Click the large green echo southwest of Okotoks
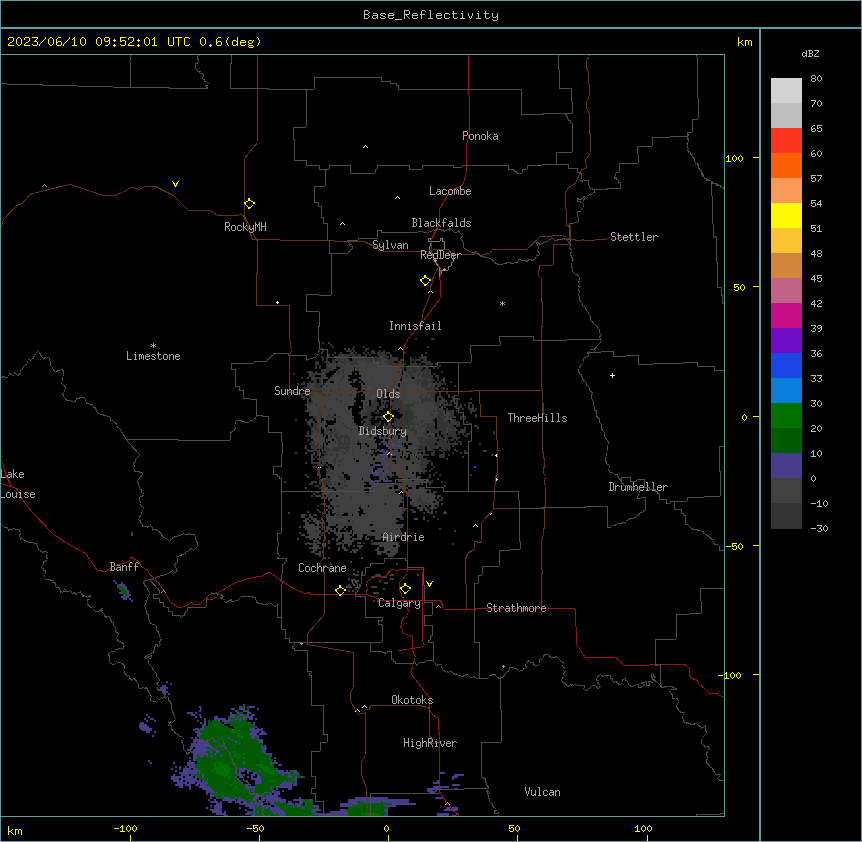Viewport: 862px width, 842px height. 234,761
